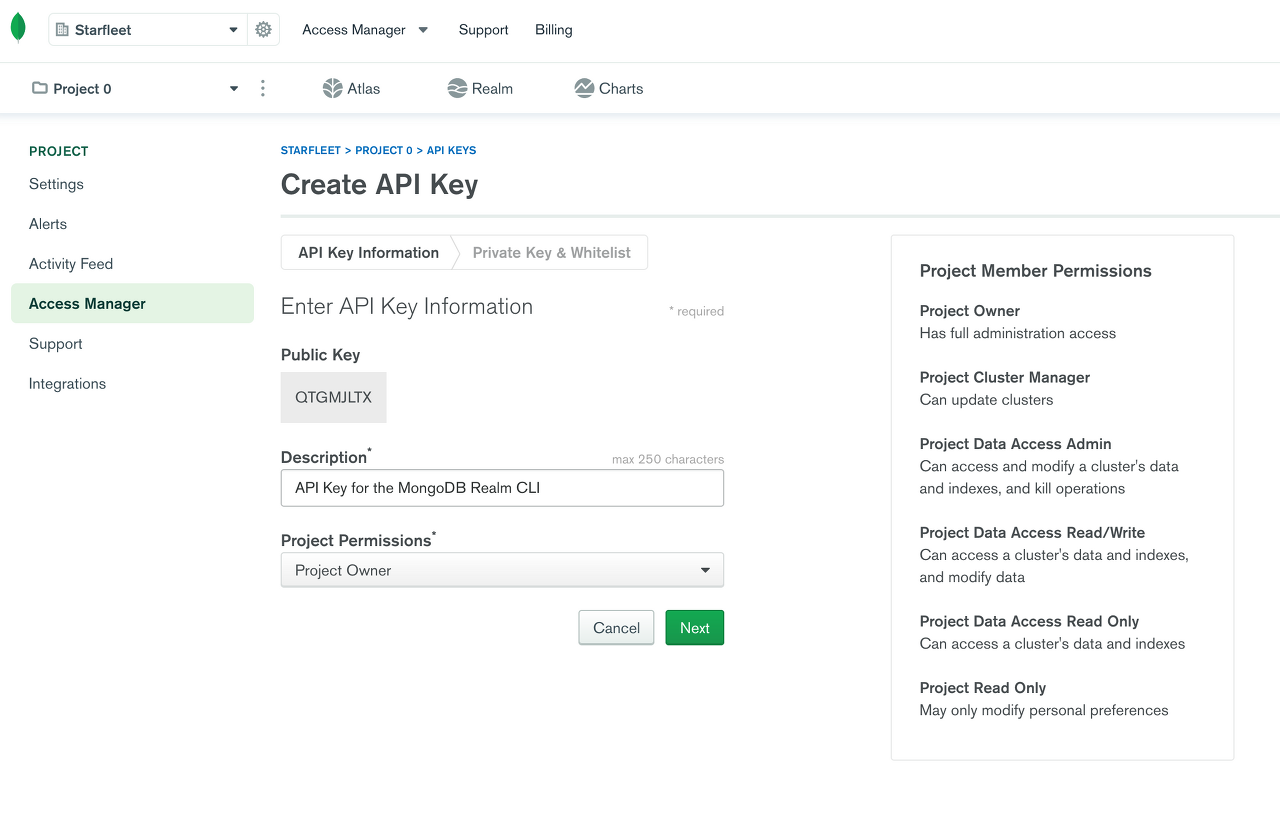
Task: Select Access Manager in the sidebar
Action: tap(132, 303)
